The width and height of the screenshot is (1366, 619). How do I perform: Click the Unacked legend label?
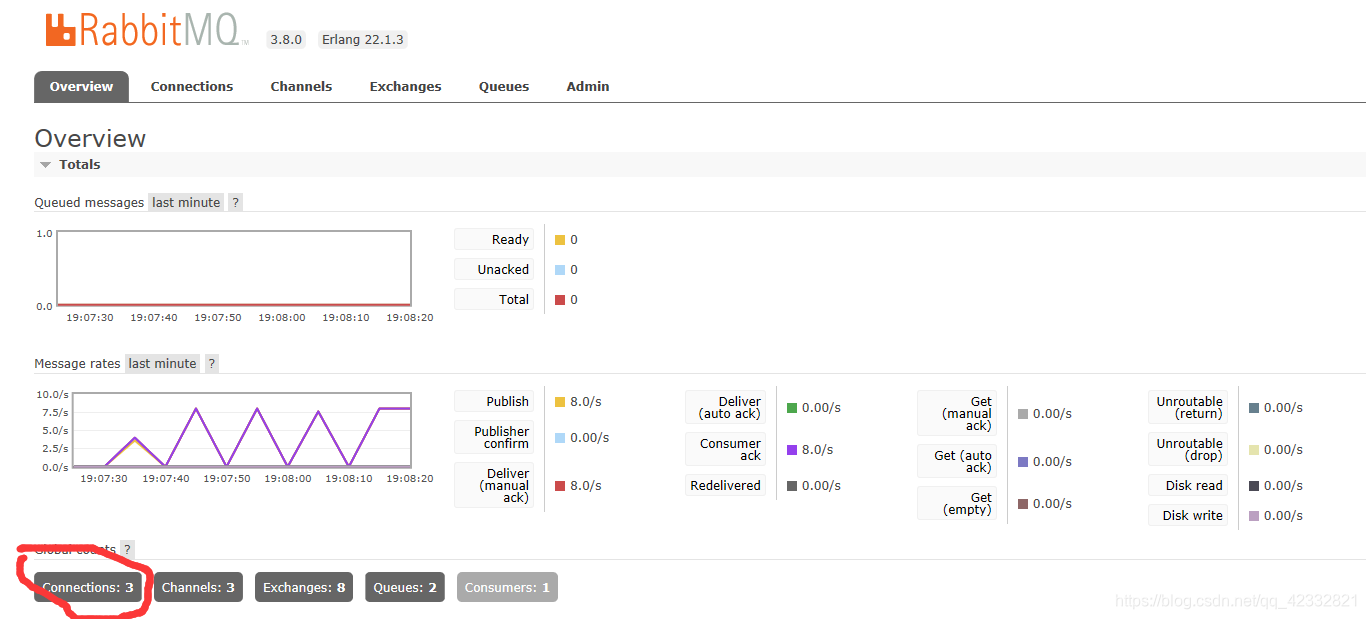pos(494,269)
